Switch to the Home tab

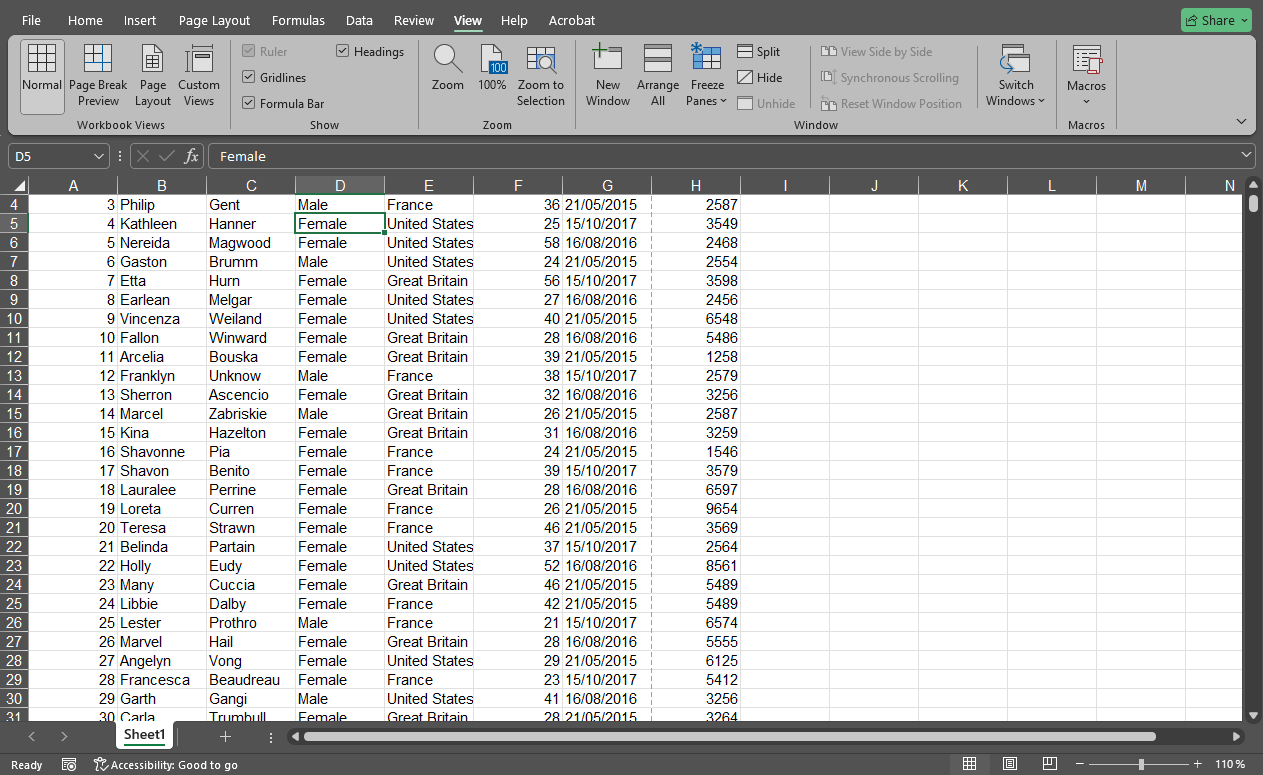click(85, 20)
